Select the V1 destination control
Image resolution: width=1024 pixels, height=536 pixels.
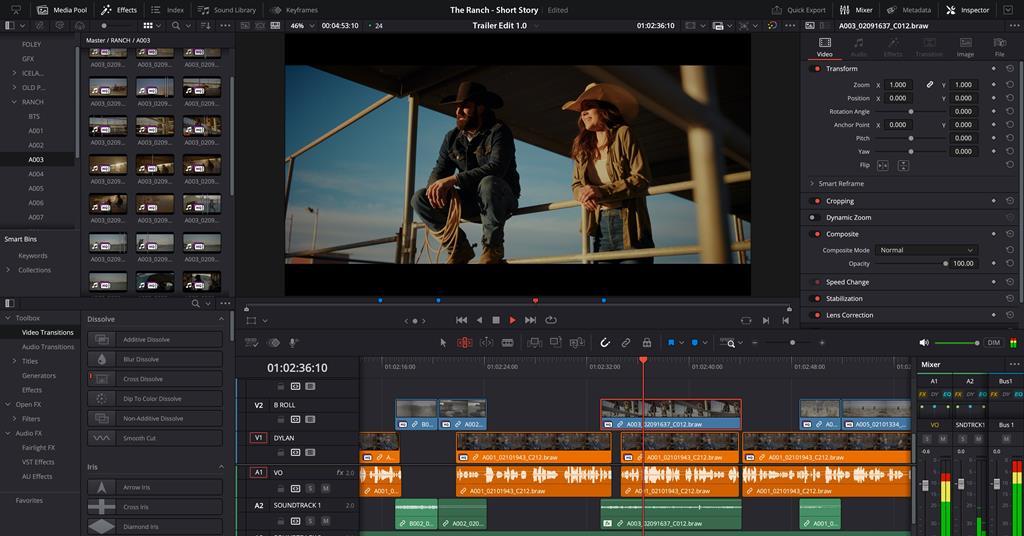pos(258,438)
